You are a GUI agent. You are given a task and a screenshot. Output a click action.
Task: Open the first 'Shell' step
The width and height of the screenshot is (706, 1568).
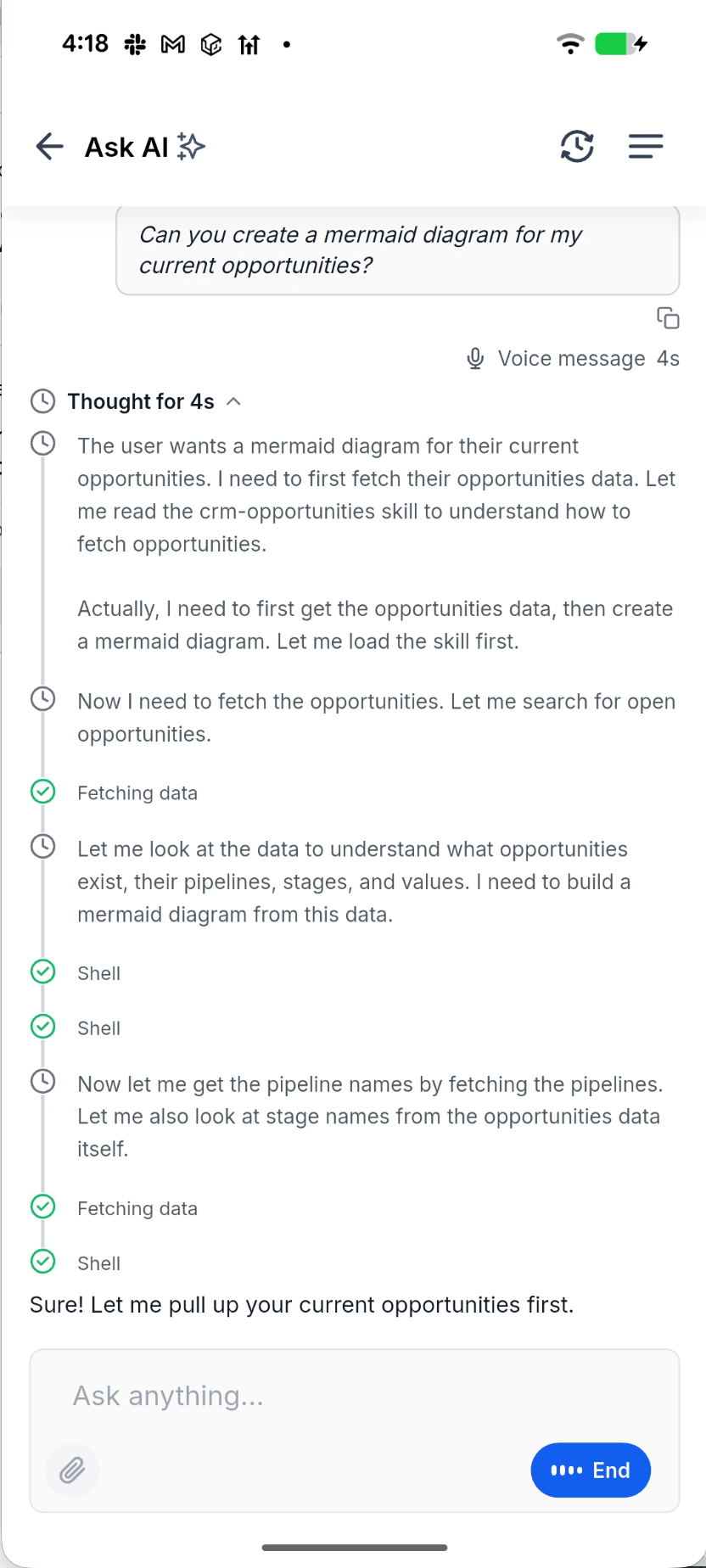click(x=99, y=973)
